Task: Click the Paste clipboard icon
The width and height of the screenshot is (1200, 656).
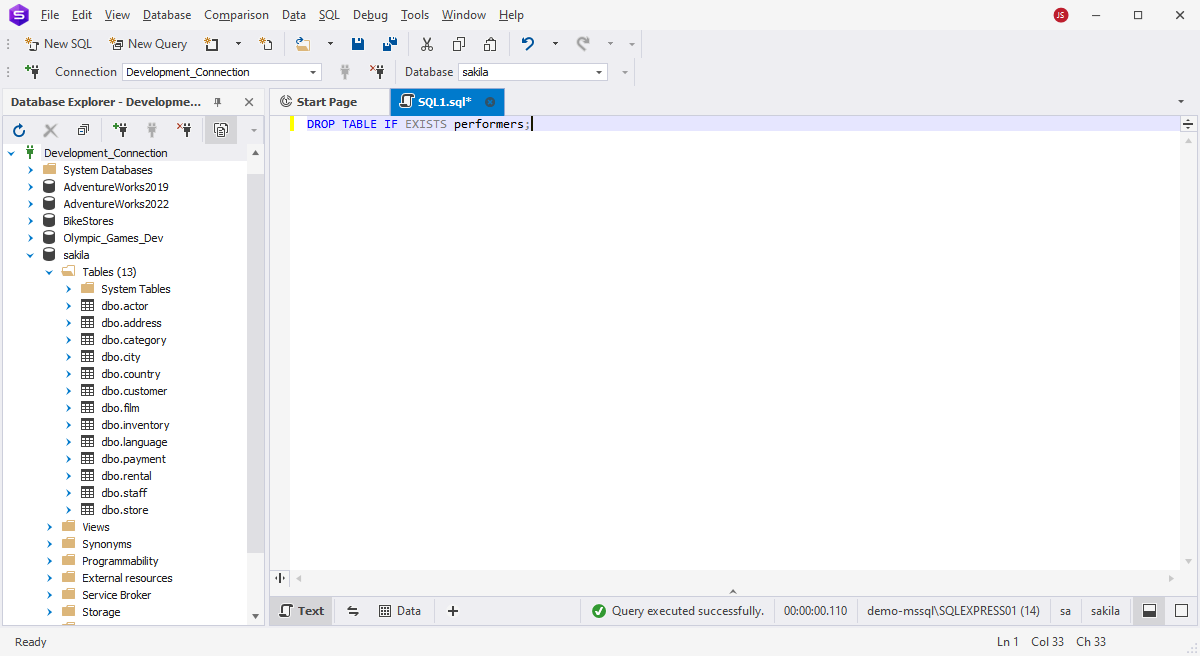Action: pos(490,44)
